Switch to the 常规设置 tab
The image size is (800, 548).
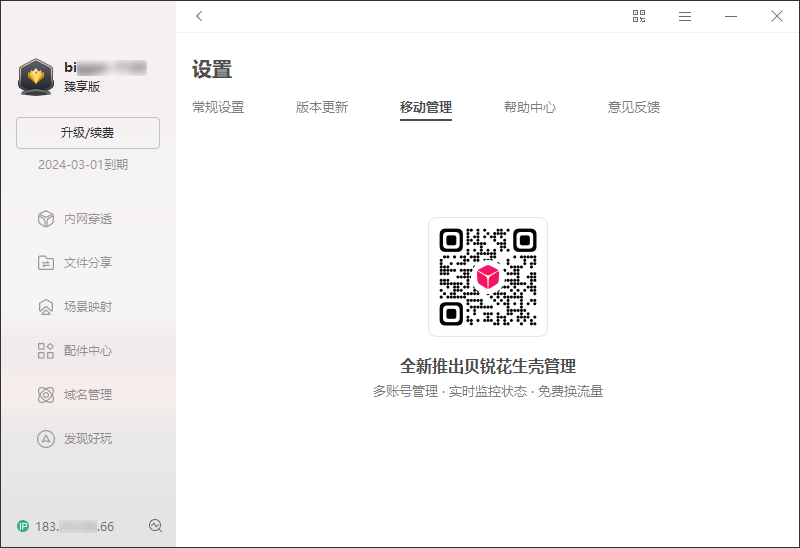click(218, 107)
